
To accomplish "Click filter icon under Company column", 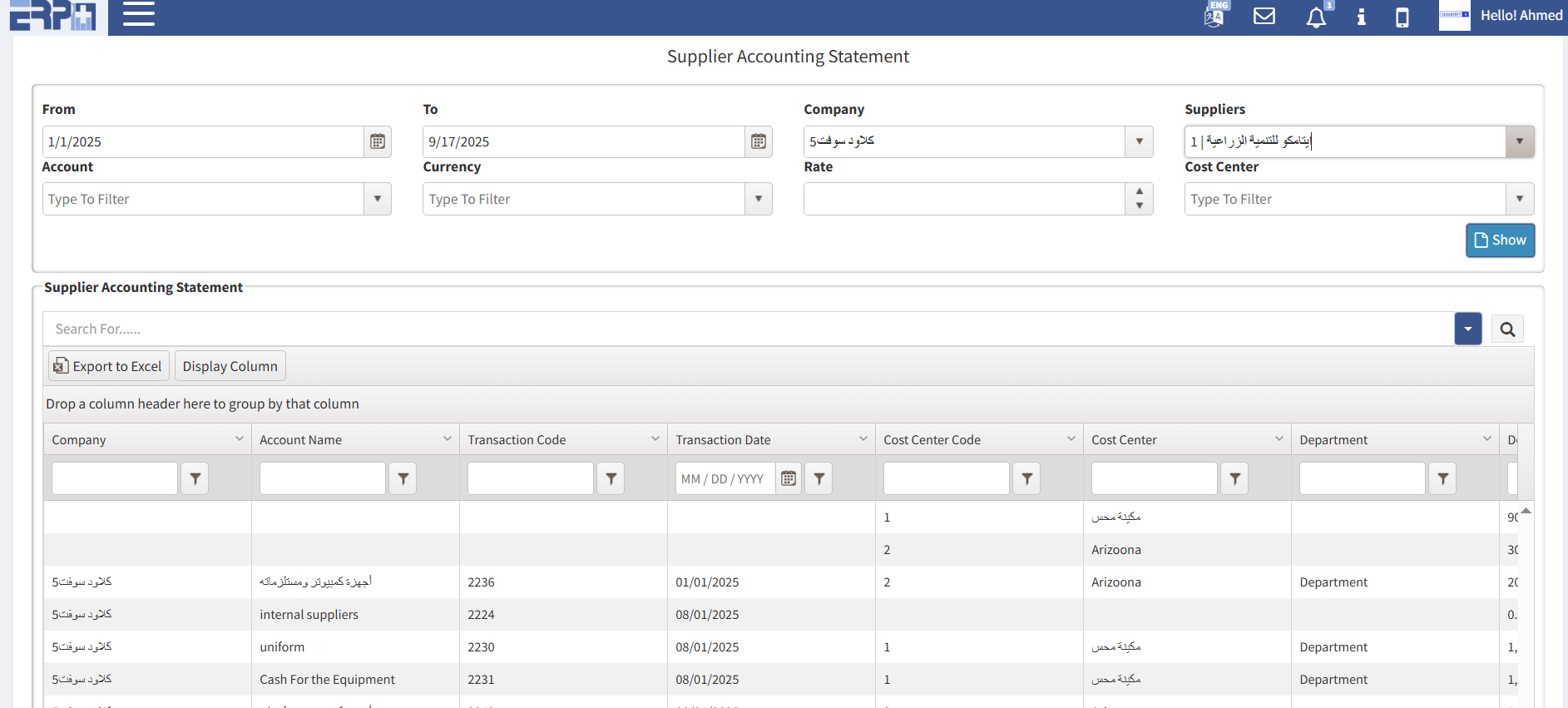I will click(195, 478).
